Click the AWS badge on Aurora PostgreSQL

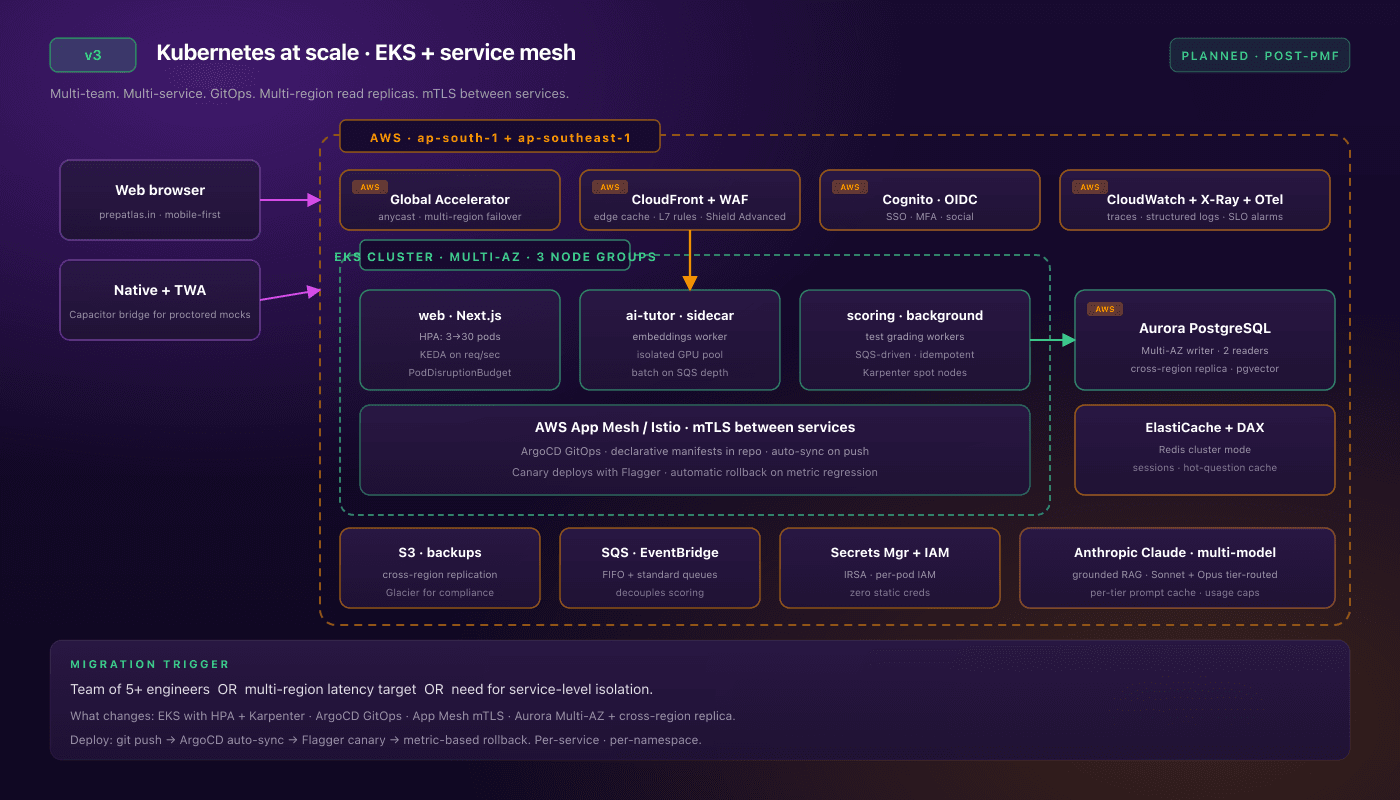pyautogui.click(x=1105, y=309)
